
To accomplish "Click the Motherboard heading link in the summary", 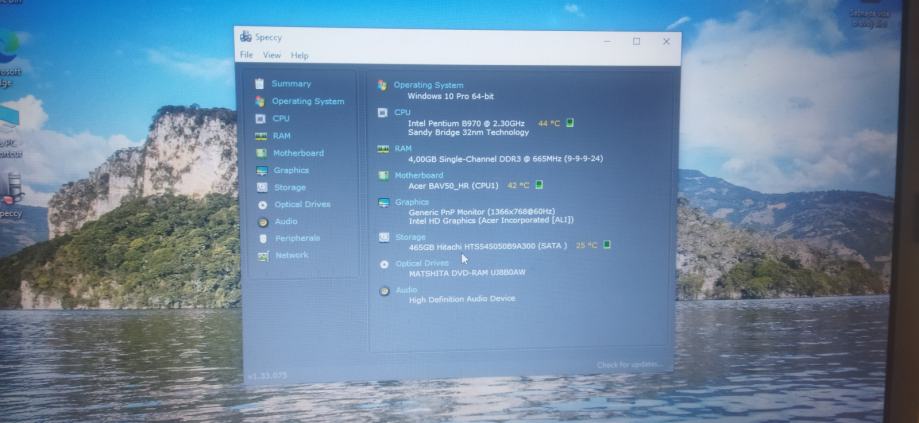I will coord(419,175).
